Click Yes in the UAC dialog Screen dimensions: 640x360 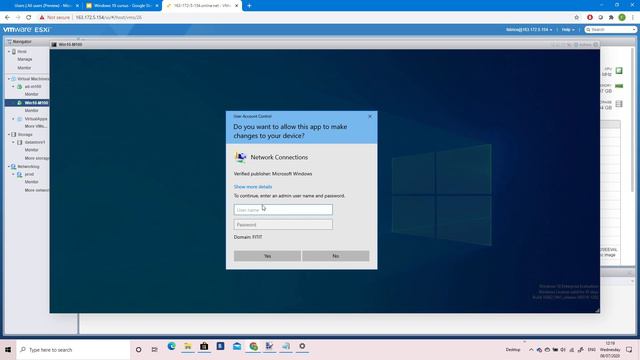[x=267, y=256]
